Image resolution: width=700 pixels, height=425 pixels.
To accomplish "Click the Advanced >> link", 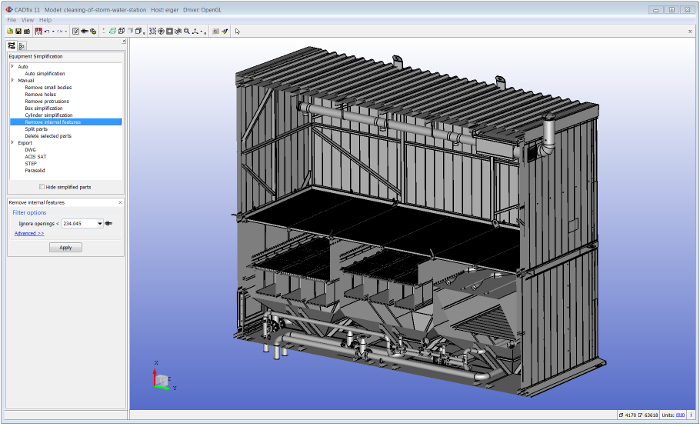I will click(x=28, y=233).
